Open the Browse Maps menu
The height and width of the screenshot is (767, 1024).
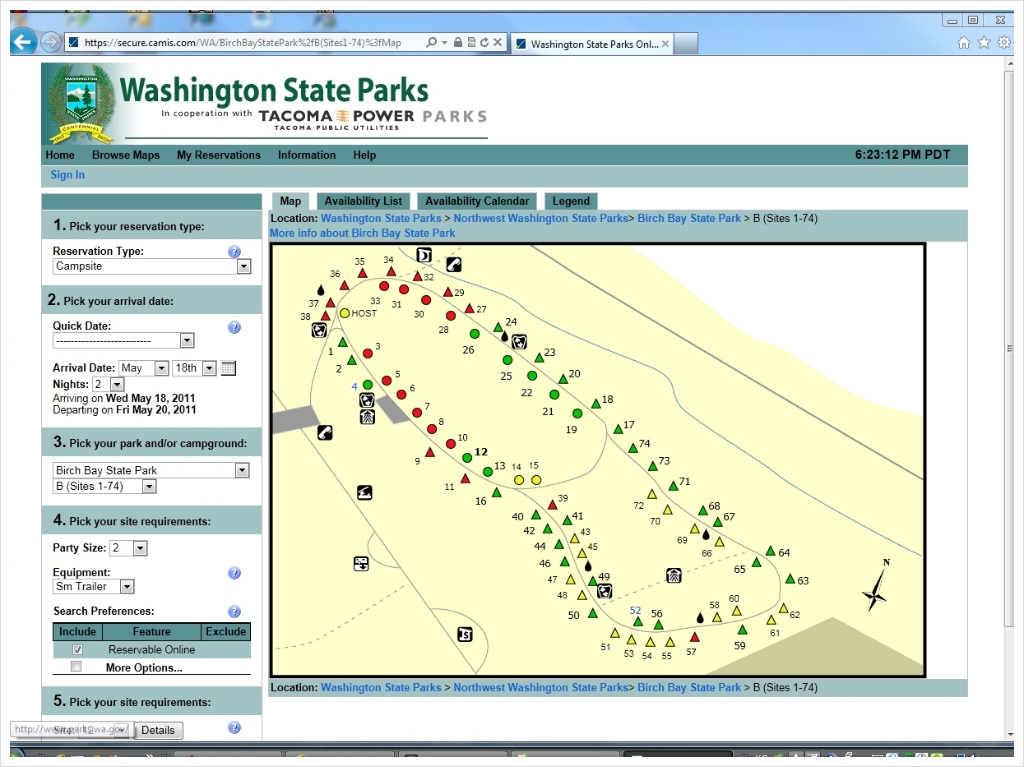tap(125, 155)
